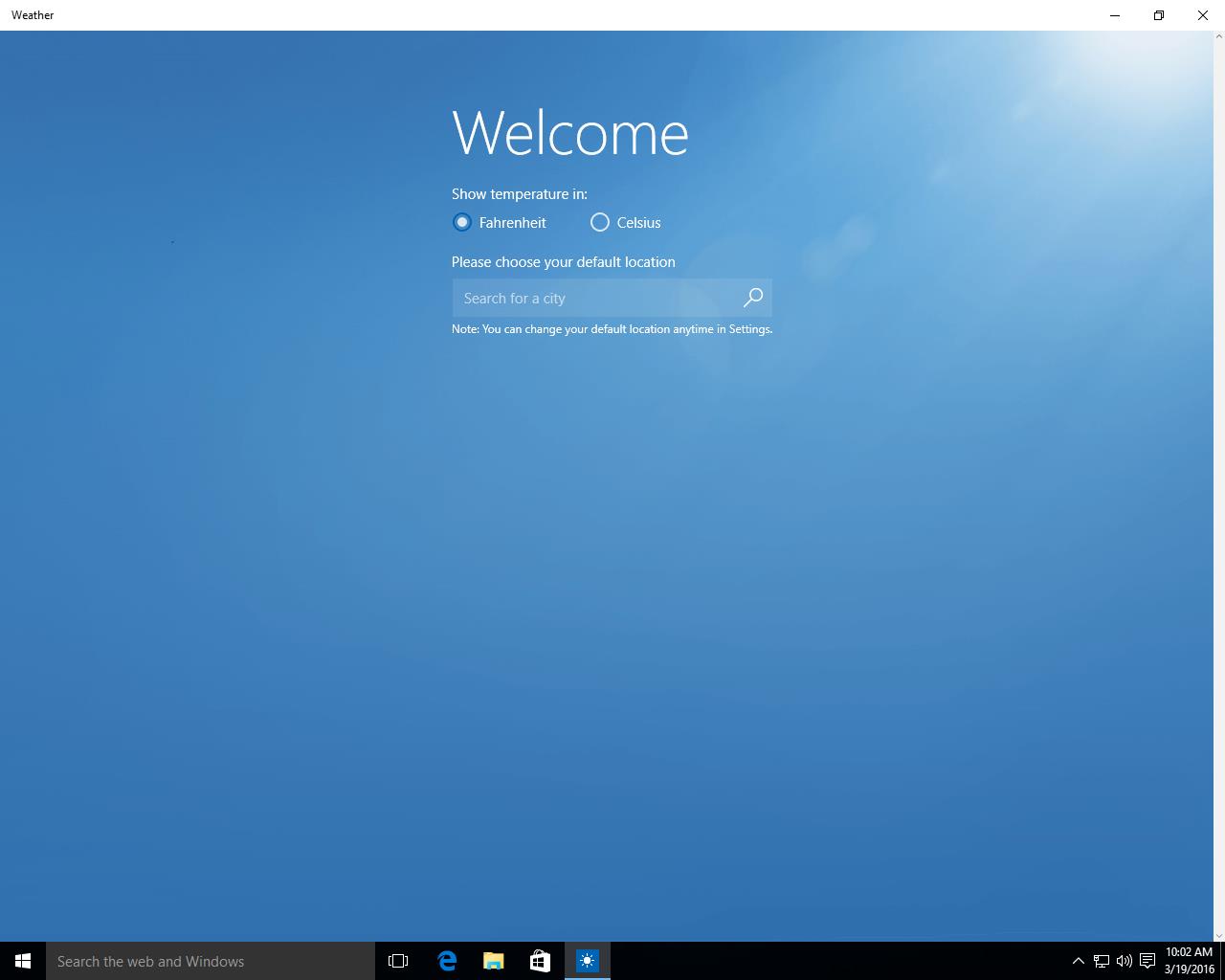Click the Search the web and Windows box
The image size is (1225, 980).
(x=211, y=961)
